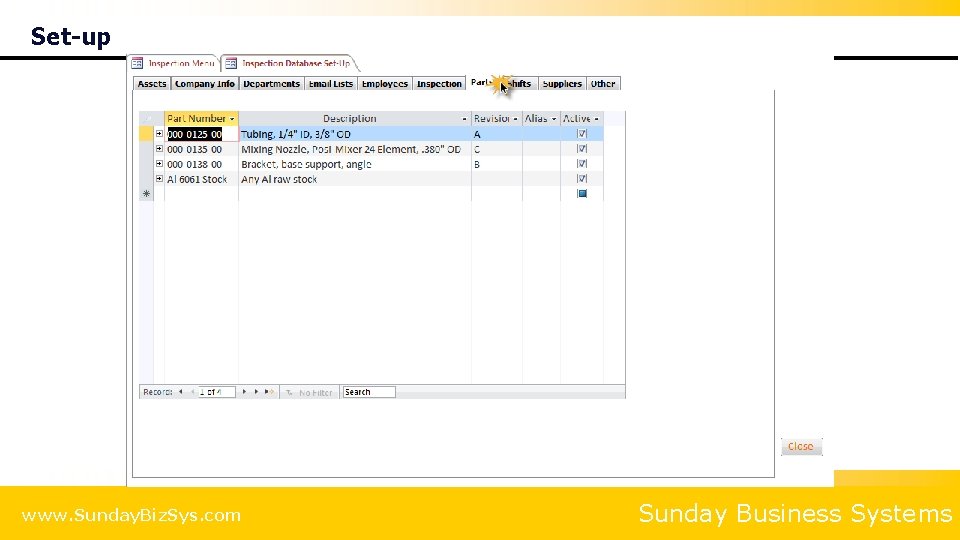Go to the previous record arrow
960x540 pixels.
click(x=192, y=392)
